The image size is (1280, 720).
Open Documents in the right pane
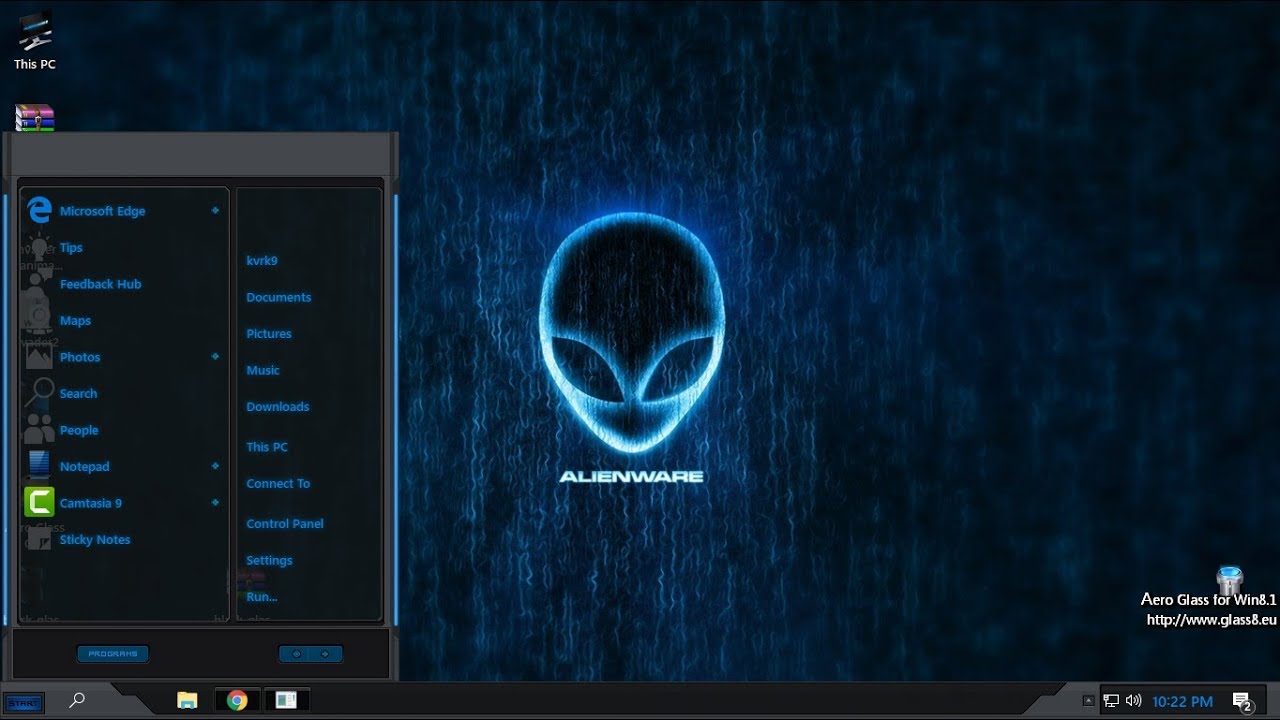tap(278, 297)
